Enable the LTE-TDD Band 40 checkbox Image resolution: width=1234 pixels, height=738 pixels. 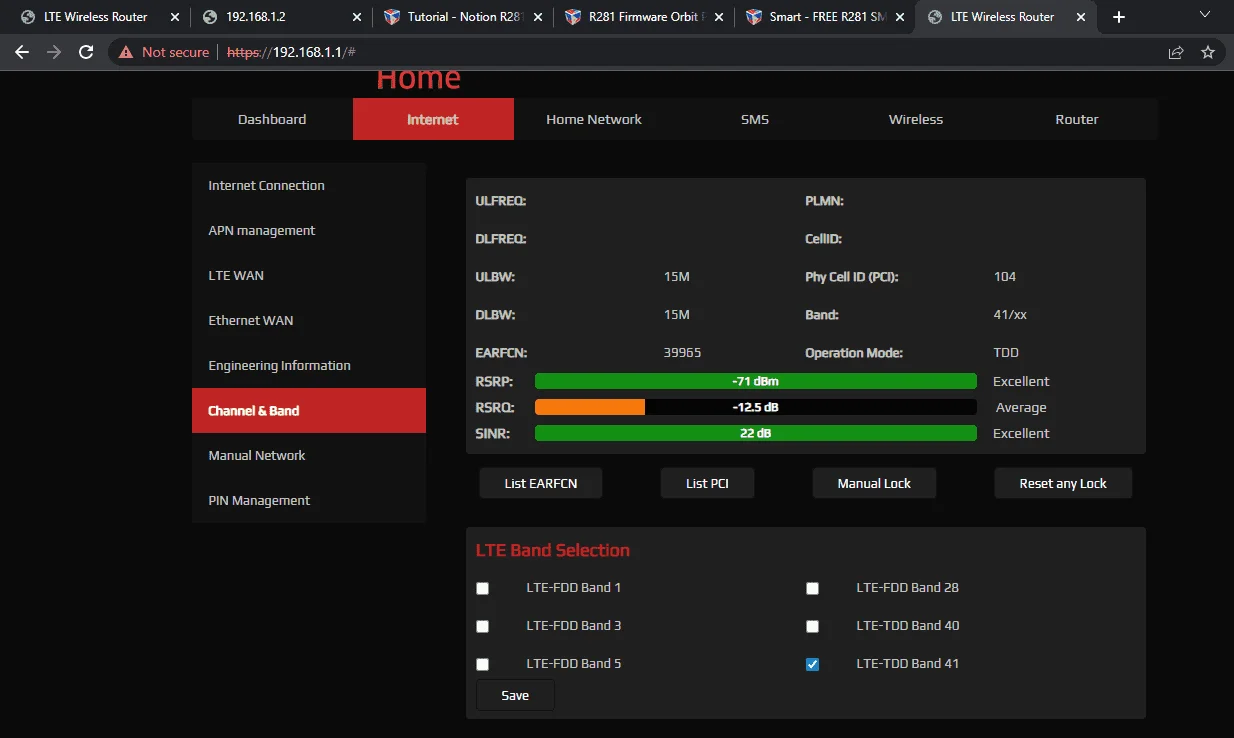812,626
